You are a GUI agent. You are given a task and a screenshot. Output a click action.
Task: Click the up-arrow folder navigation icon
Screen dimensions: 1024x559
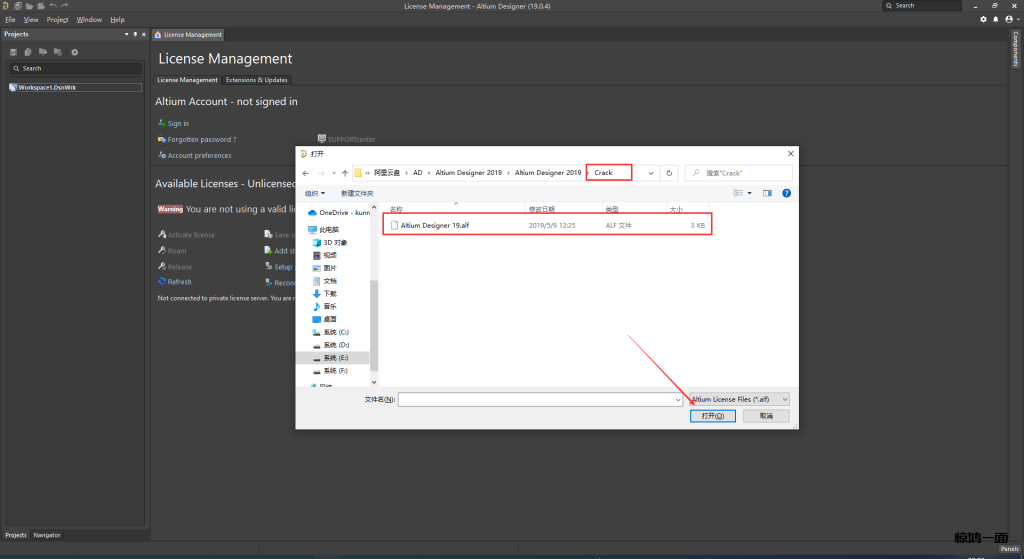coord(345,173)
